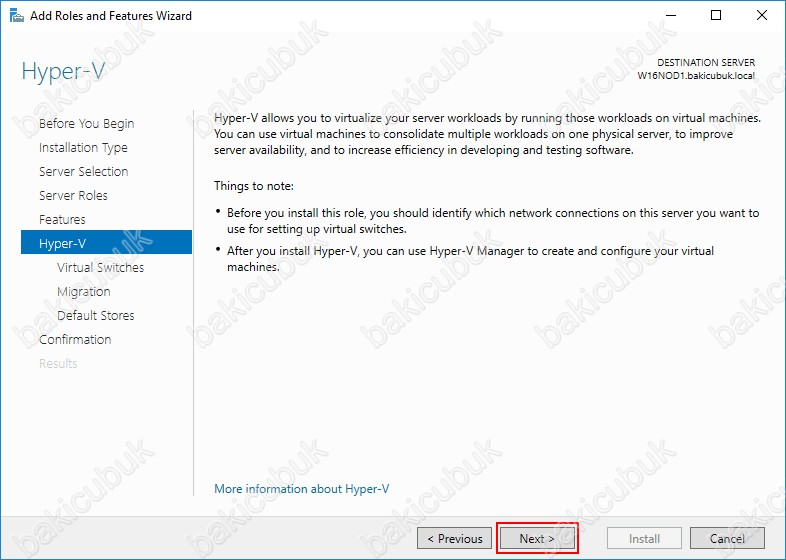Click the wizard icon in the title bar
Screen dimensions: 786x560
coord(13,16)
